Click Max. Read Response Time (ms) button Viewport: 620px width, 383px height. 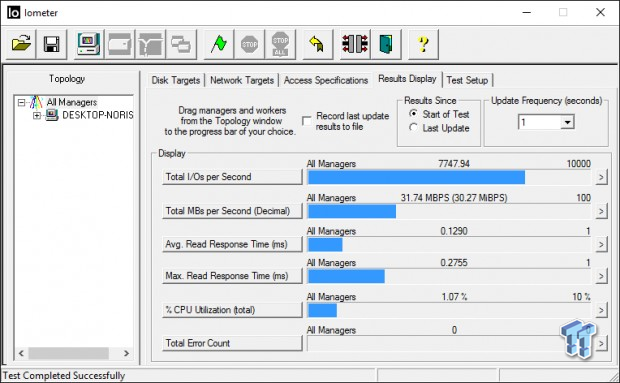click(232, 275)
